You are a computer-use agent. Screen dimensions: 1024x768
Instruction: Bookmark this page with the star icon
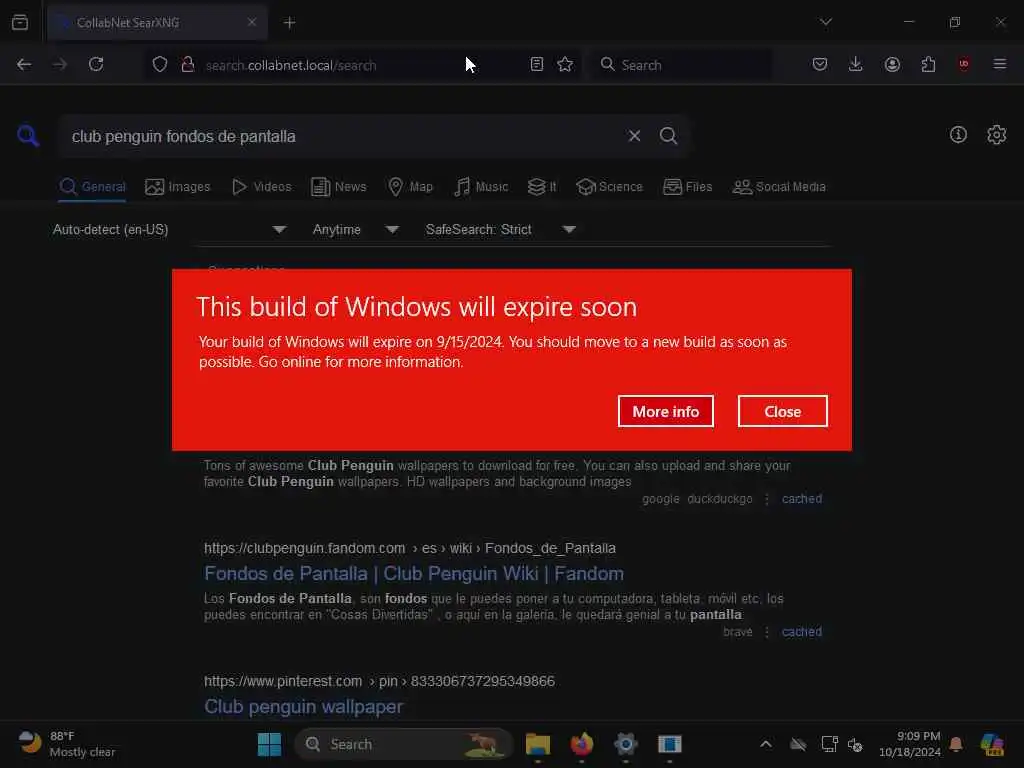point(565,64)
